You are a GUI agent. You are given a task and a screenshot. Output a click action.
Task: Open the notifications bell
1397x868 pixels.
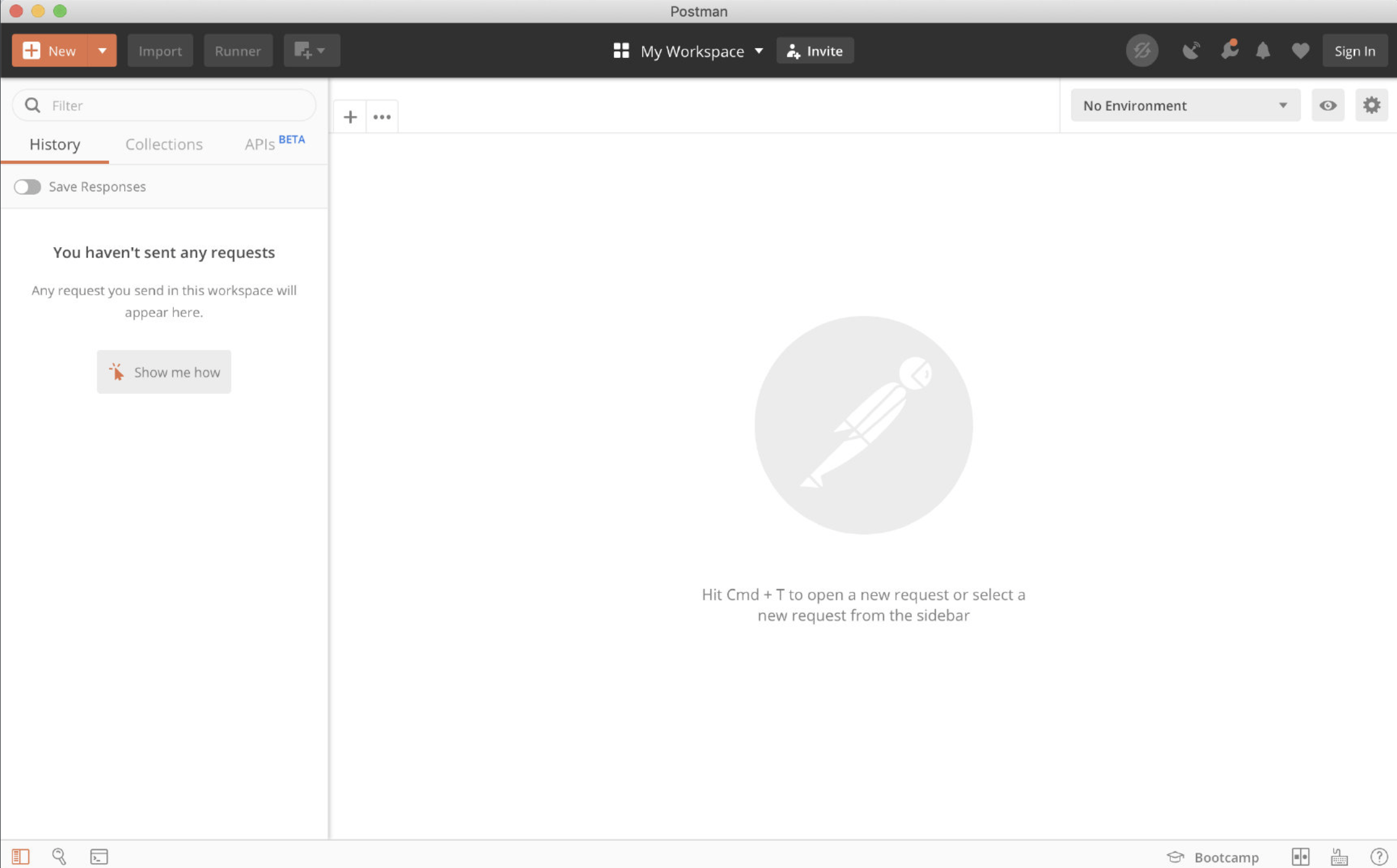point(1263,51)
